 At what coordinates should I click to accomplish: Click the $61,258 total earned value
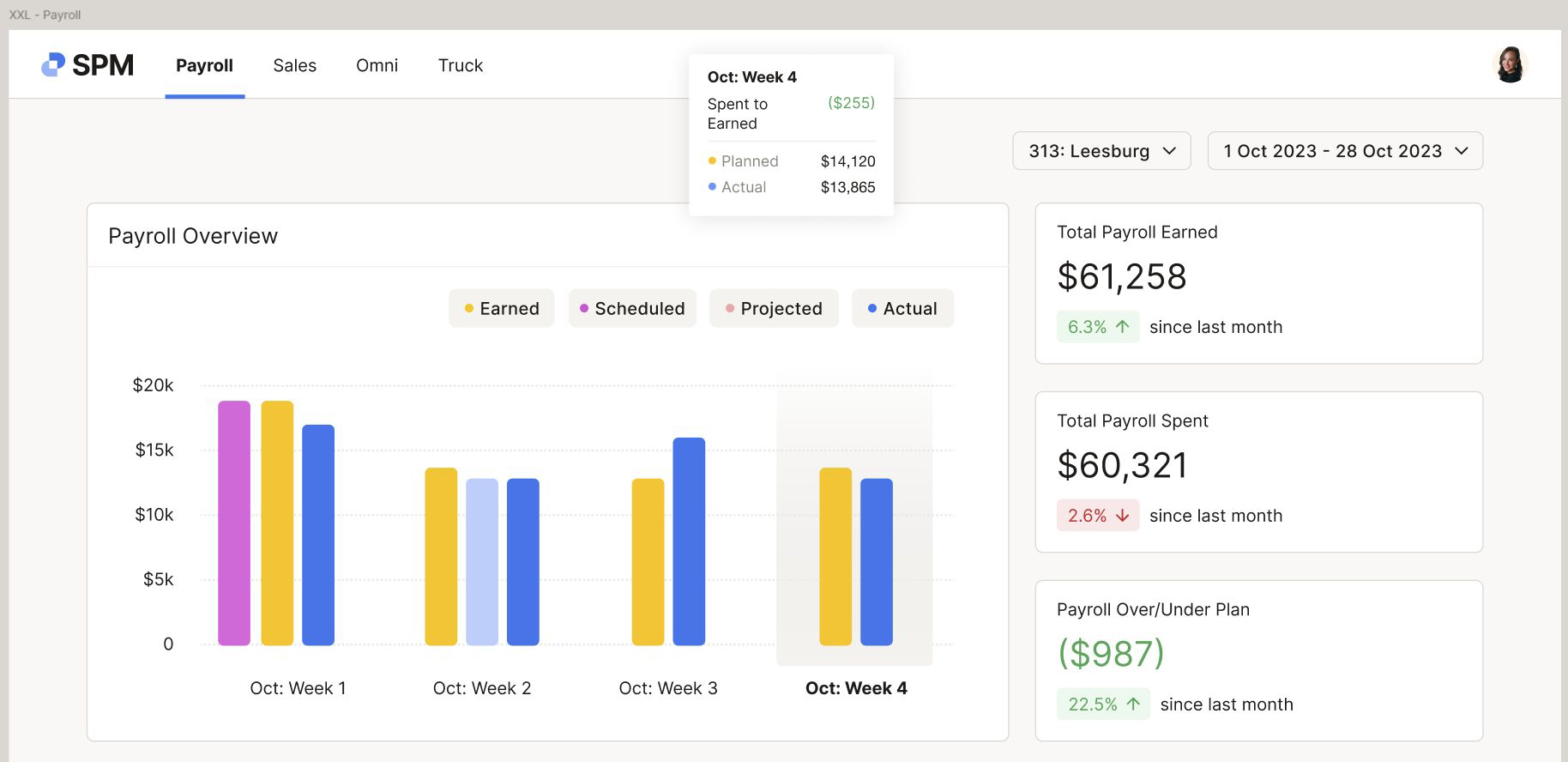point(1122,276)
